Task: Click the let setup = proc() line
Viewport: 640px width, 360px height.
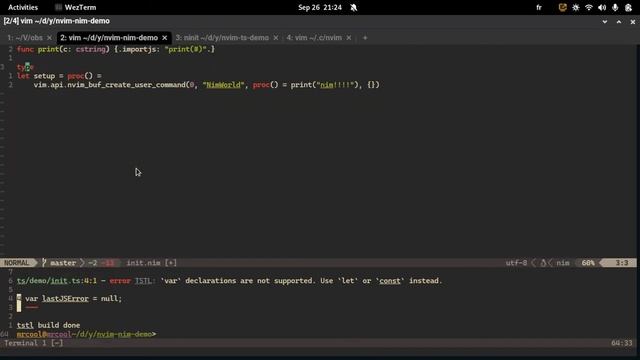Action: (59, 76)
